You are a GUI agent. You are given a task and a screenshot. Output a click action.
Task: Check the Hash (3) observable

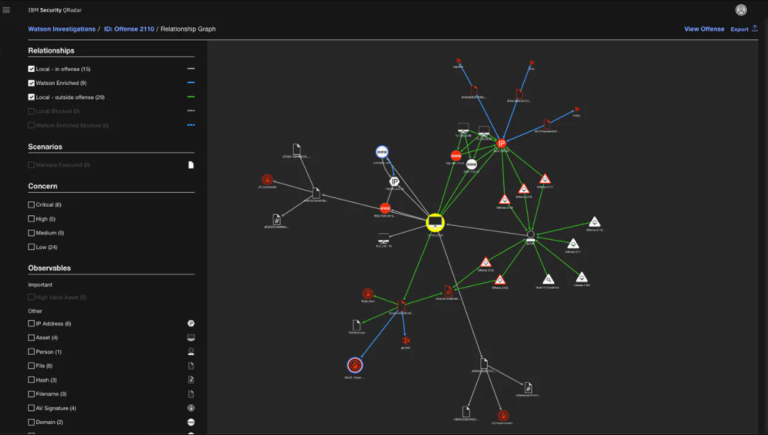coord(31,380)
